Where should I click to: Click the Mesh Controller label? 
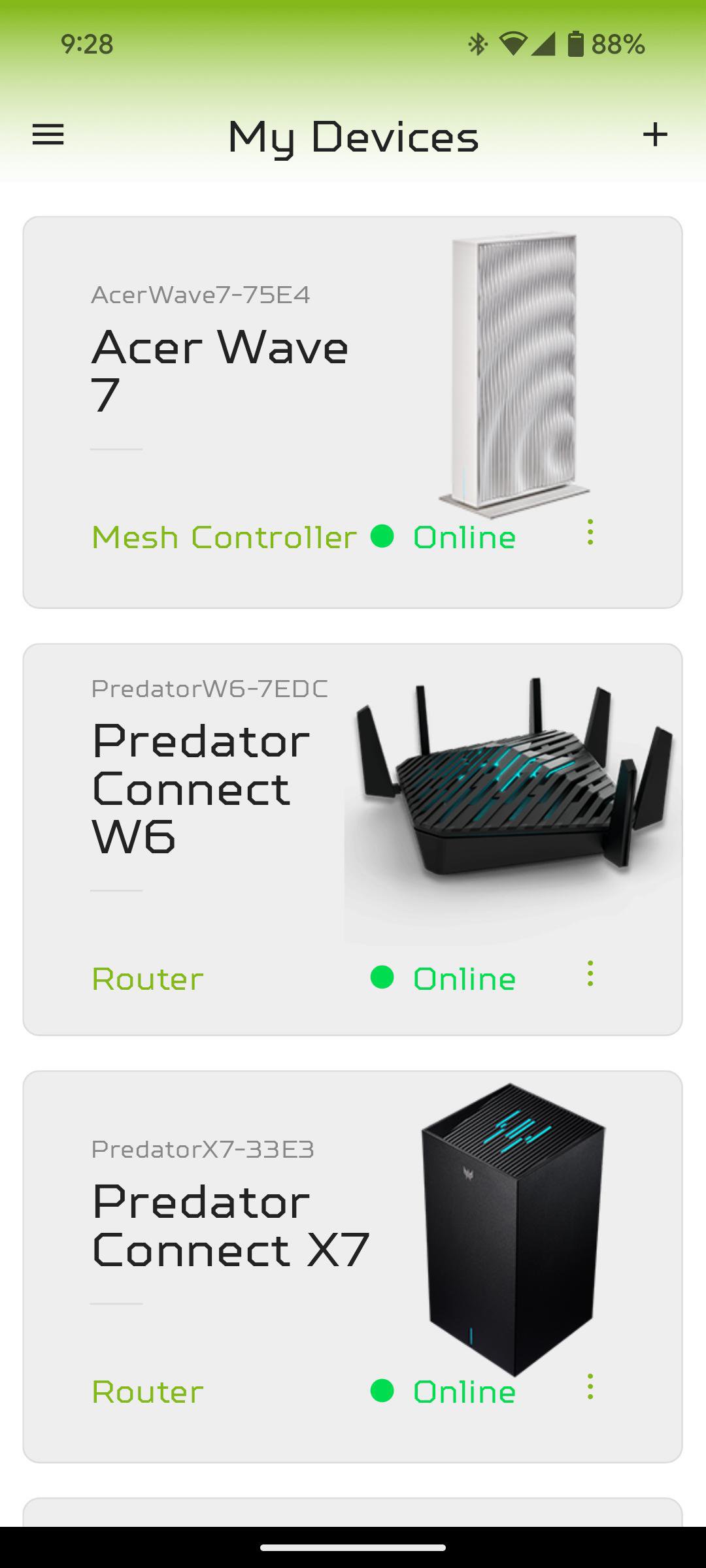click(x=224, y=537)
